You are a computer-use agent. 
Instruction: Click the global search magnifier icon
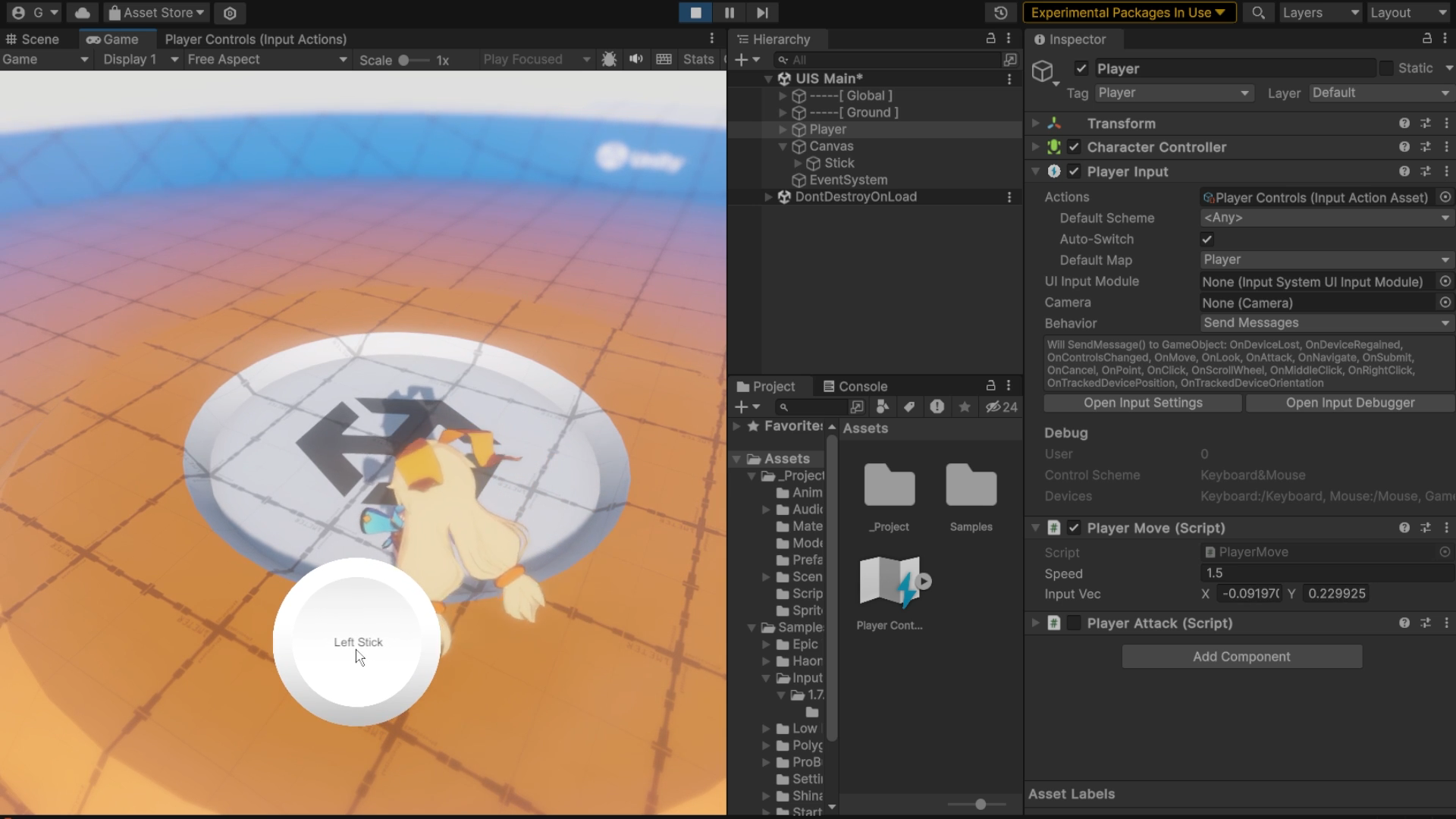tap(1258, 13)
